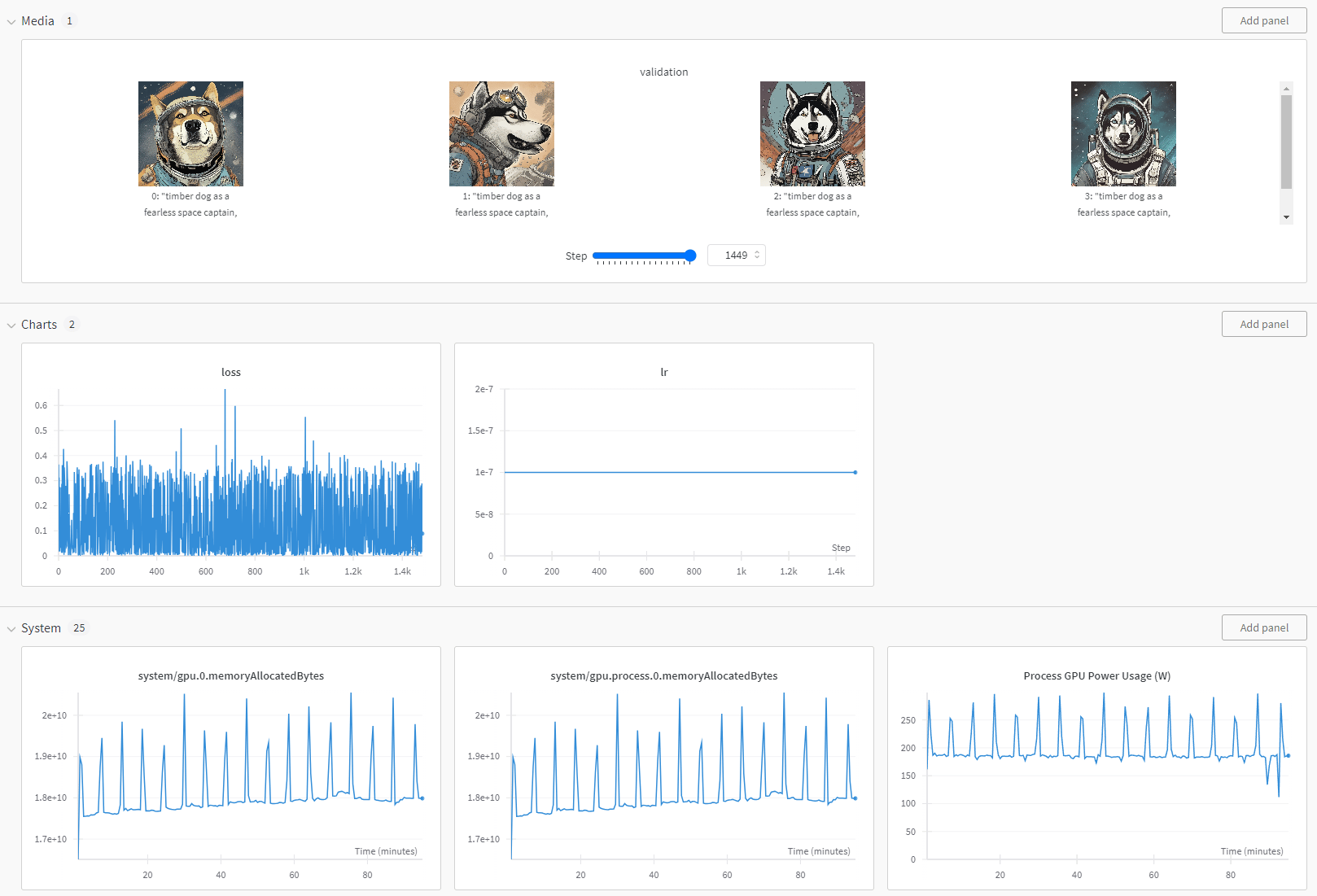Click Add panel in Media section

coord(1264,21)
